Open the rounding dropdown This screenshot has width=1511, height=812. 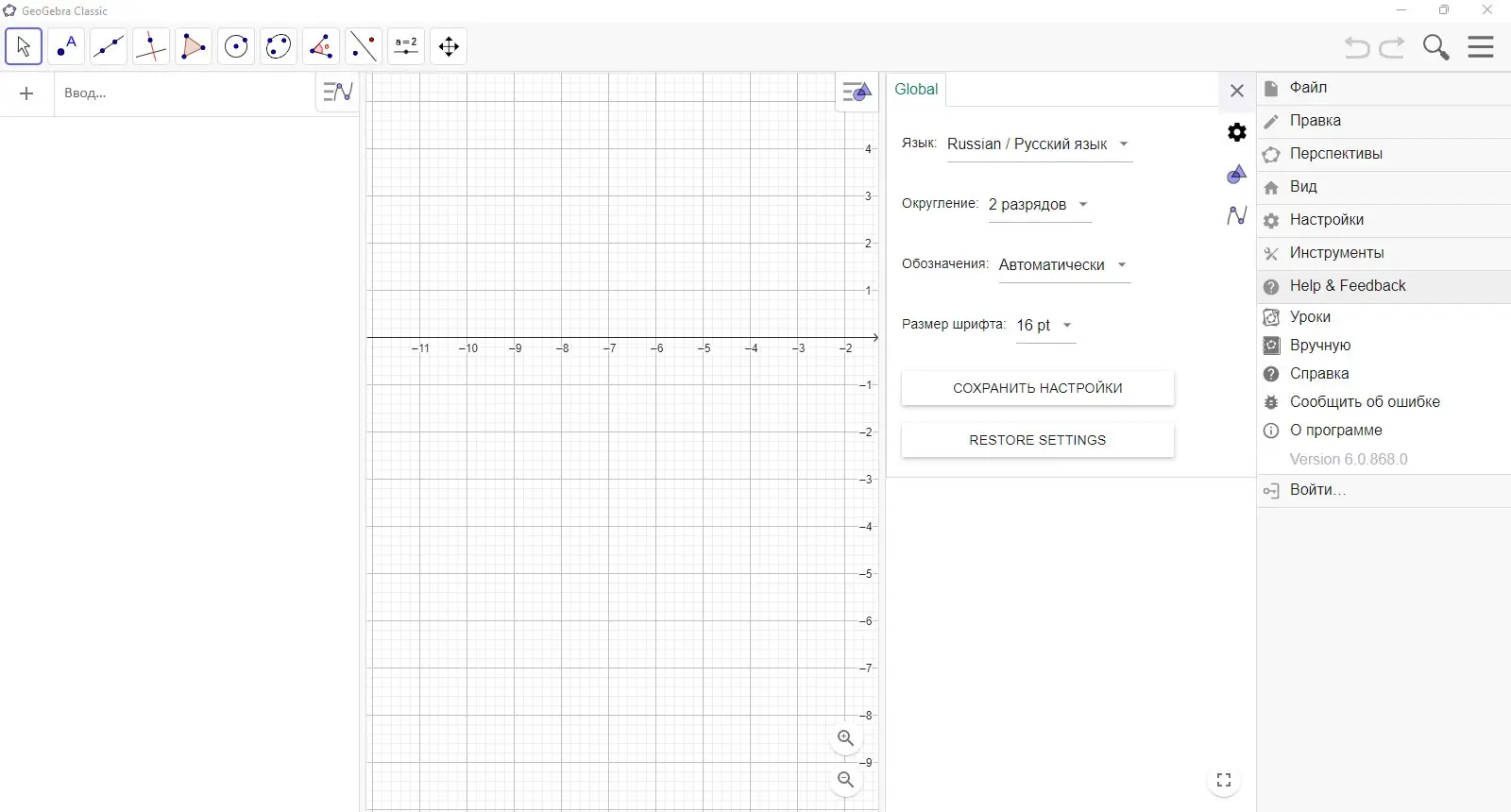(x=1040, y=205)
